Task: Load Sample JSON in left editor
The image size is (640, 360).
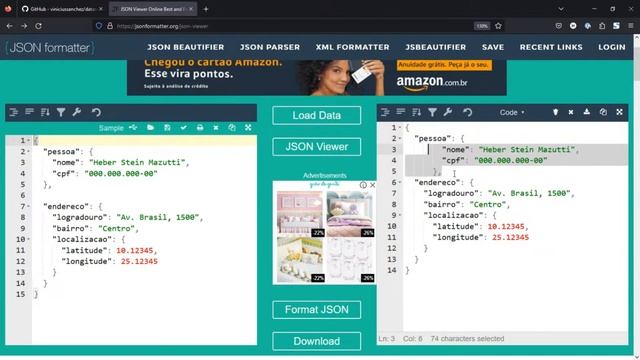Action: point(111,128)
